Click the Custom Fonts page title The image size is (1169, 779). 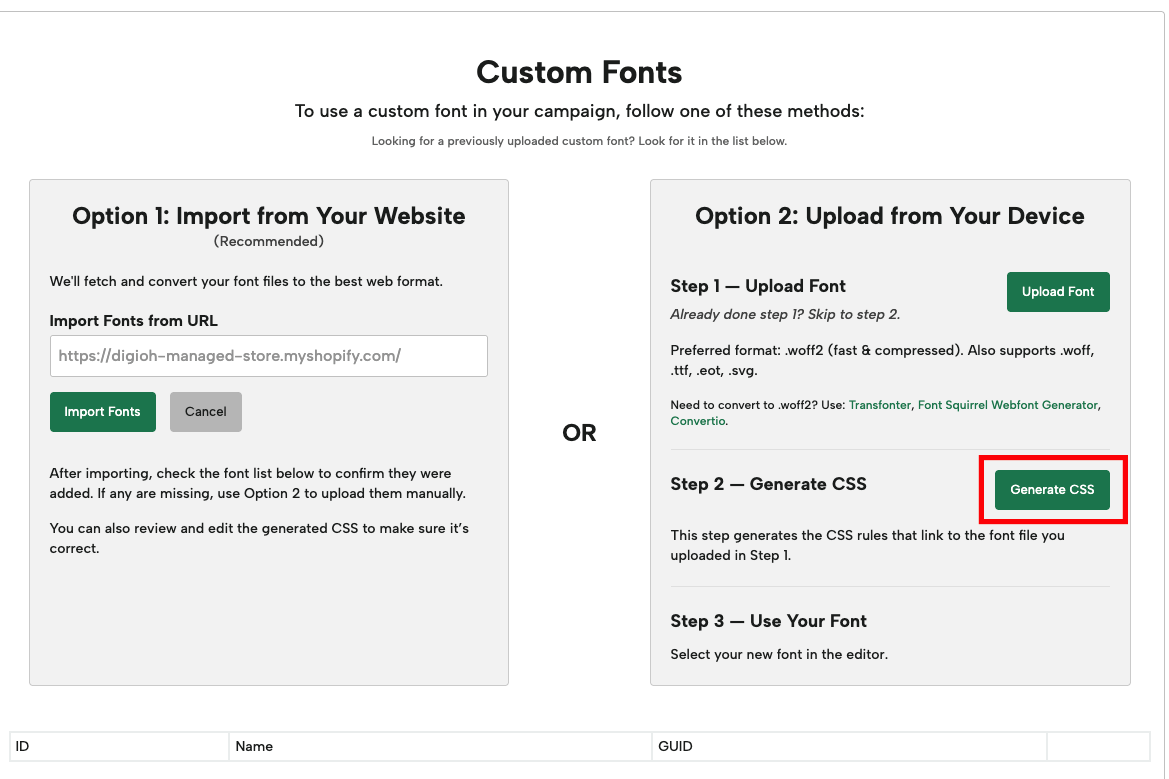[x=579, y=72]
